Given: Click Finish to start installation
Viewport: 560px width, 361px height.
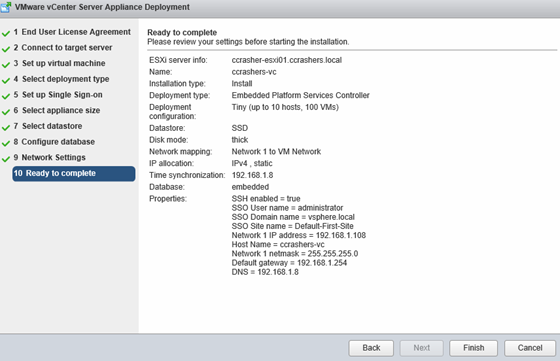Looking at the screenshot, I should point(473,348).
